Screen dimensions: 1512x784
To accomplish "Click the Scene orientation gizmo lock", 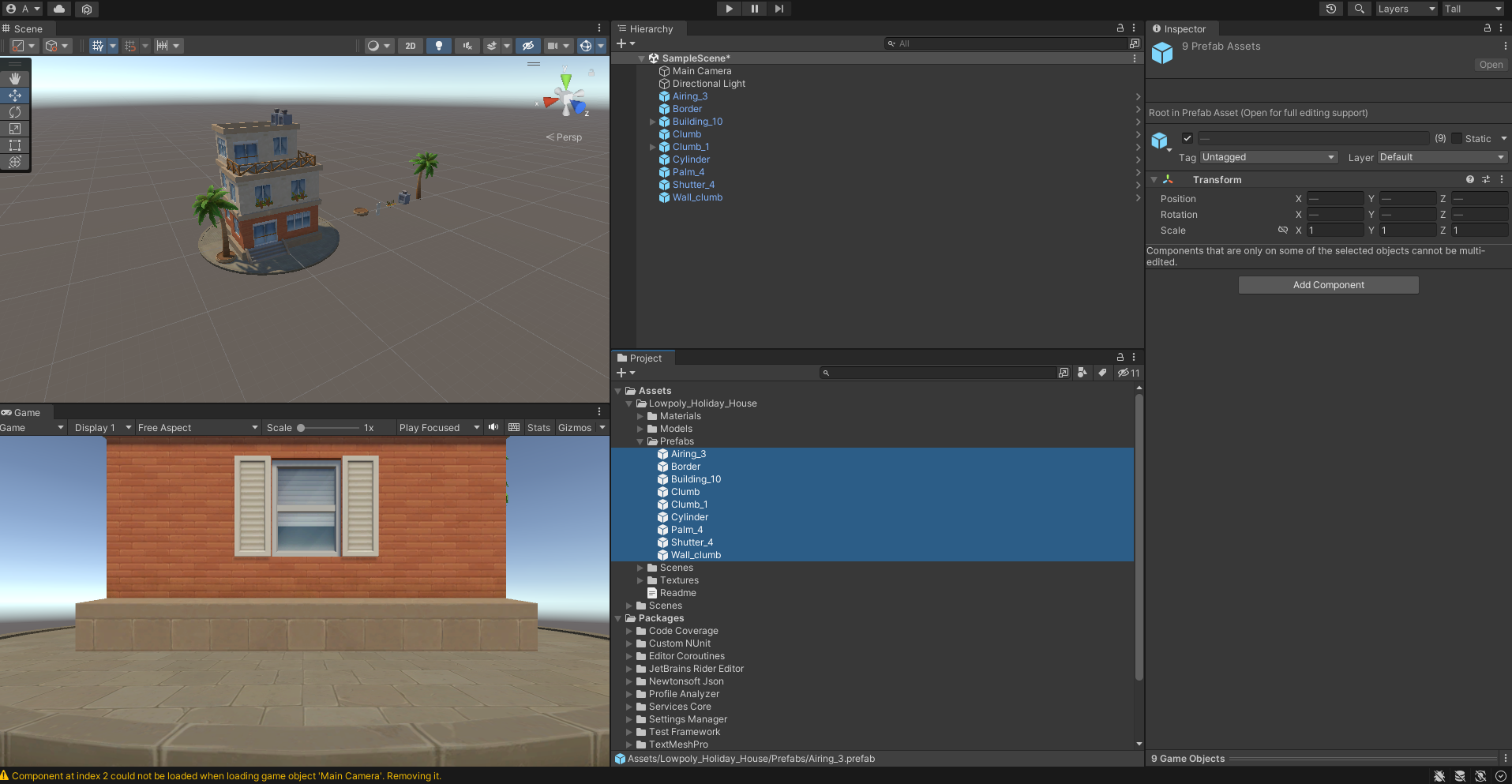I will [591, 73].
